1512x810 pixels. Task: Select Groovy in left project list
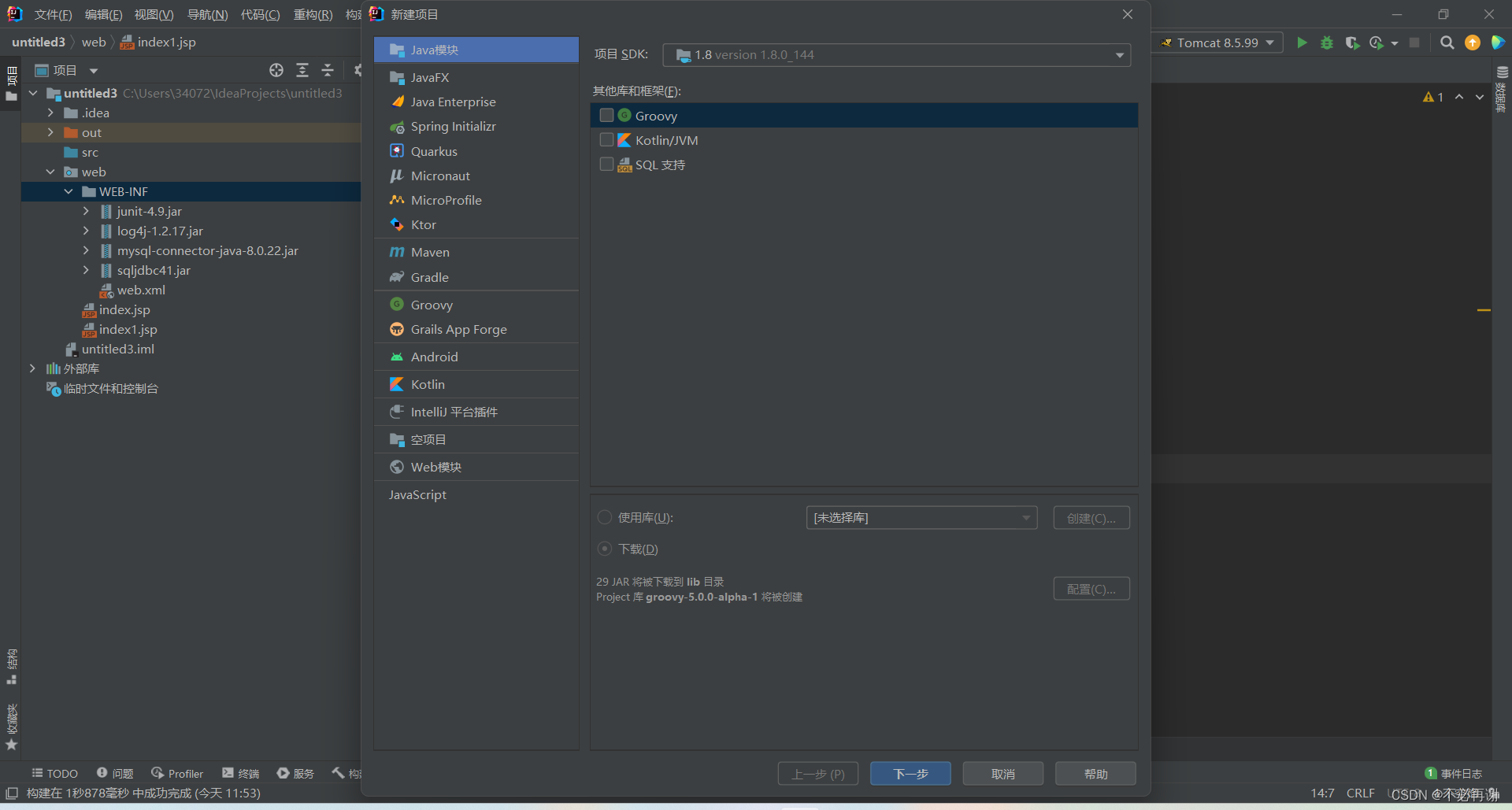click(476, 305)
